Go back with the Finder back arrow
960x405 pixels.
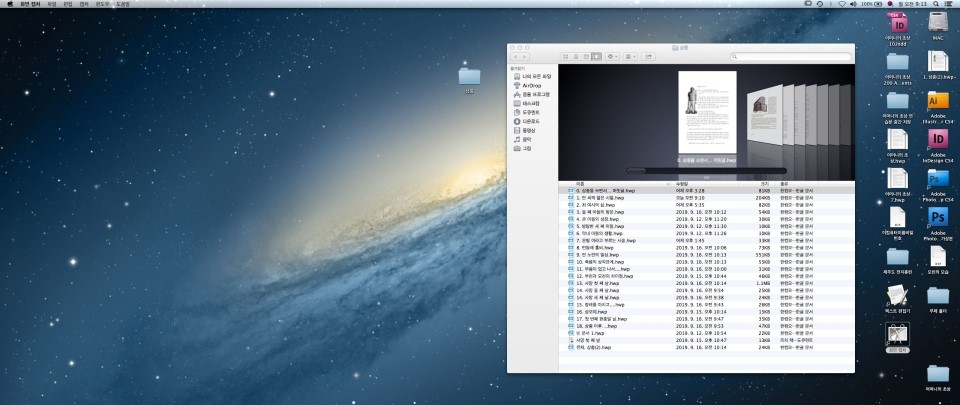point(517,57)
